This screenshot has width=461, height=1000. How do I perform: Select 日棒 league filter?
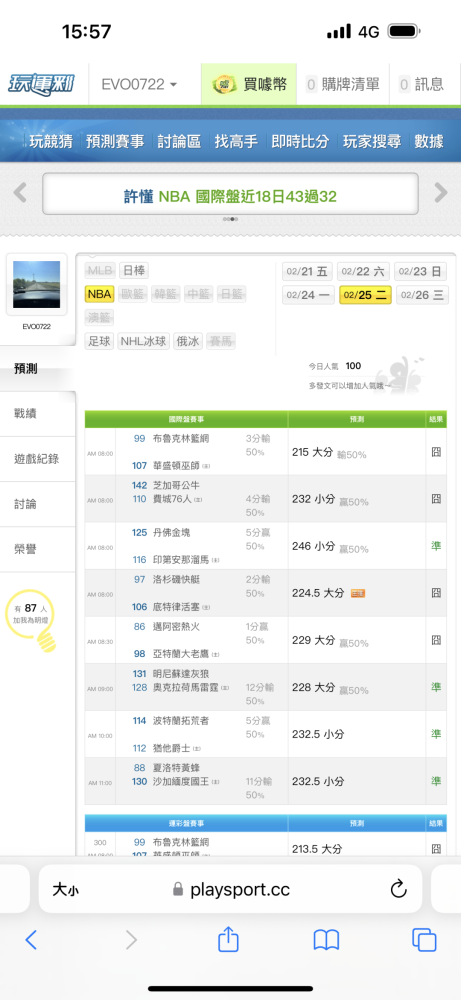[x=134, y=270]
